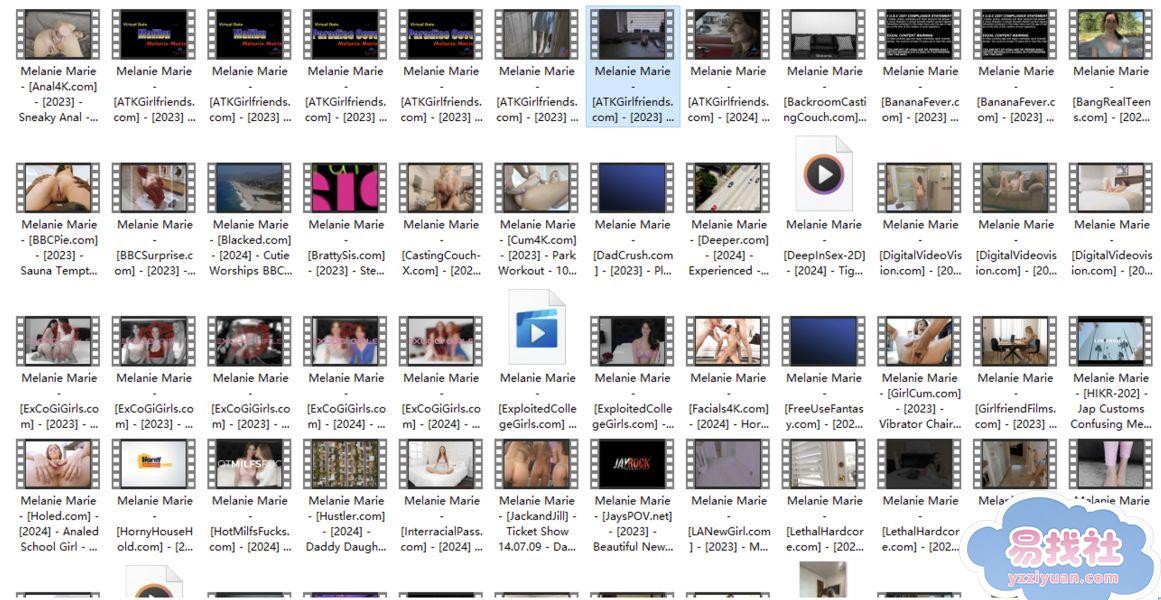
Task: Choose the Facials4K.com 2024 video thumbnail
Action: coord(728,341)
